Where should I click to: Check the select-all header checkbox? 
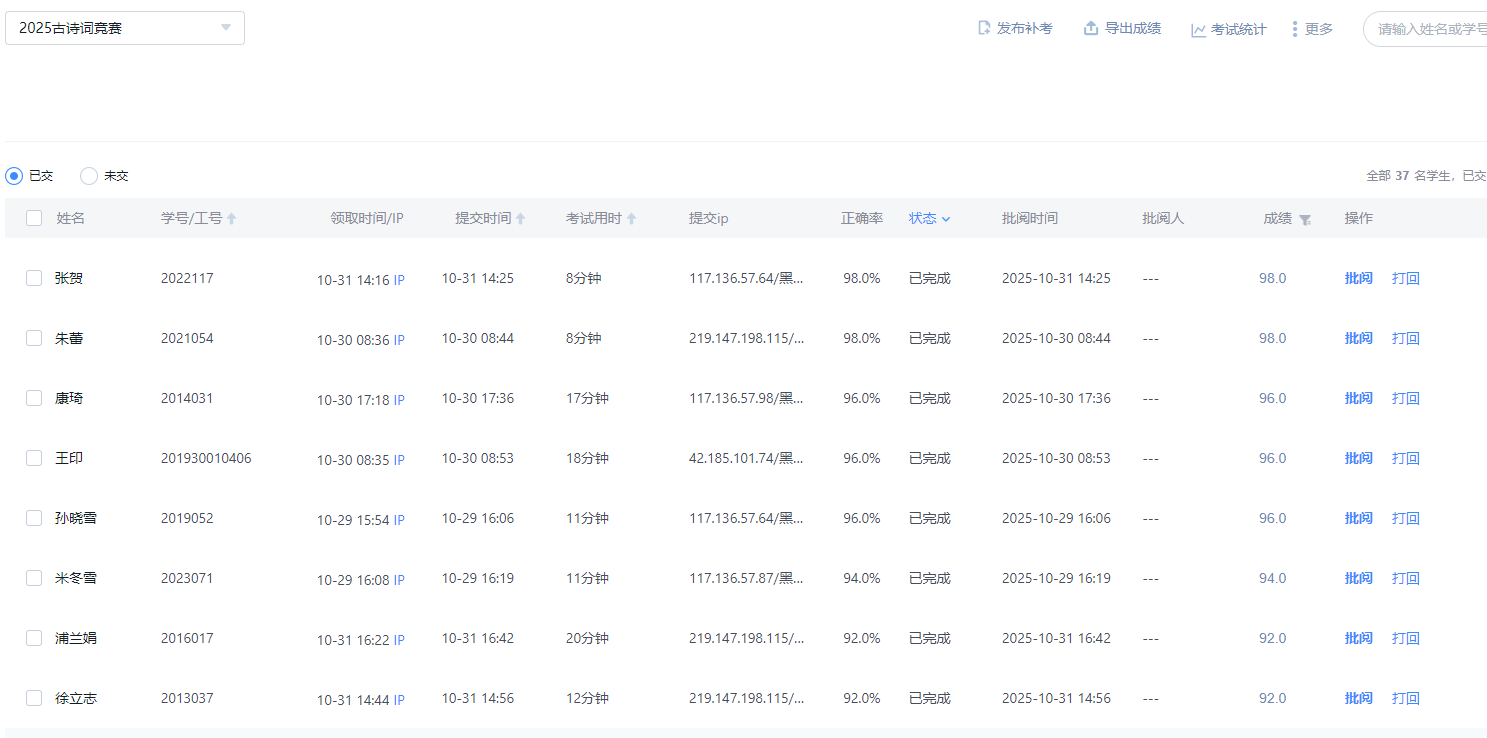point(34,218)
